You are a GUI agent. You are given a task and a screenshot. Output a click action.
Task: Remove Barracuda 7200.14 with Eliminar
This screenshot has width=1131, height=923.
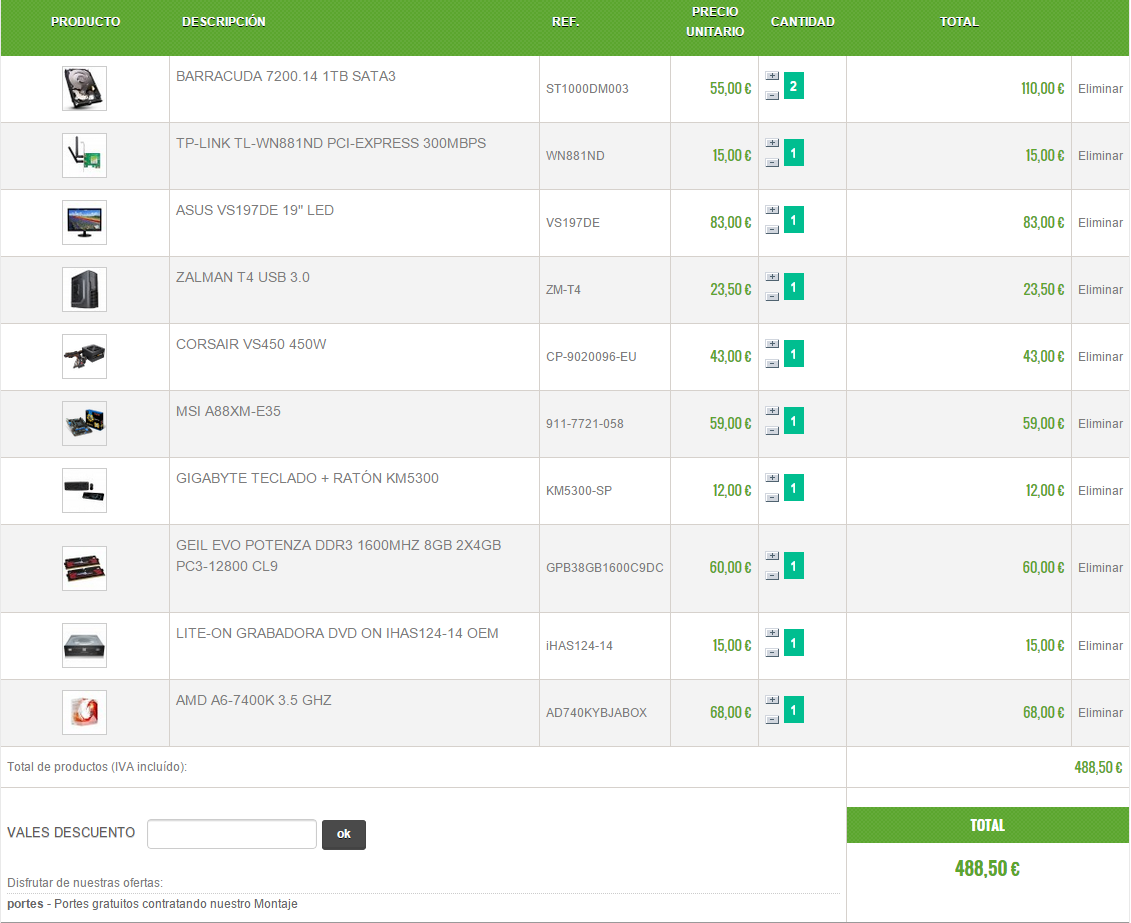1100,89
